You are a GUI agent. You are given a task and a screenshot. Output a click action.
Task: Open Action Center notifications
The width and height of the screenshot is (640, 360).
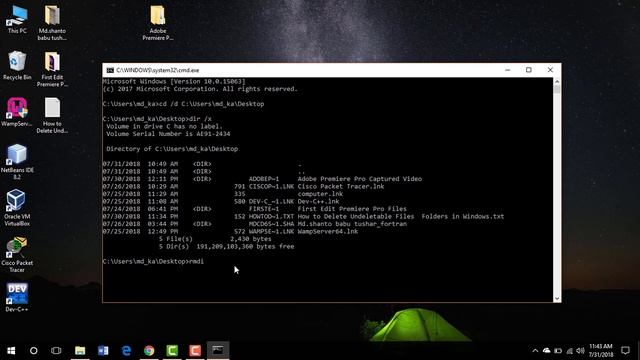(625, 351)
